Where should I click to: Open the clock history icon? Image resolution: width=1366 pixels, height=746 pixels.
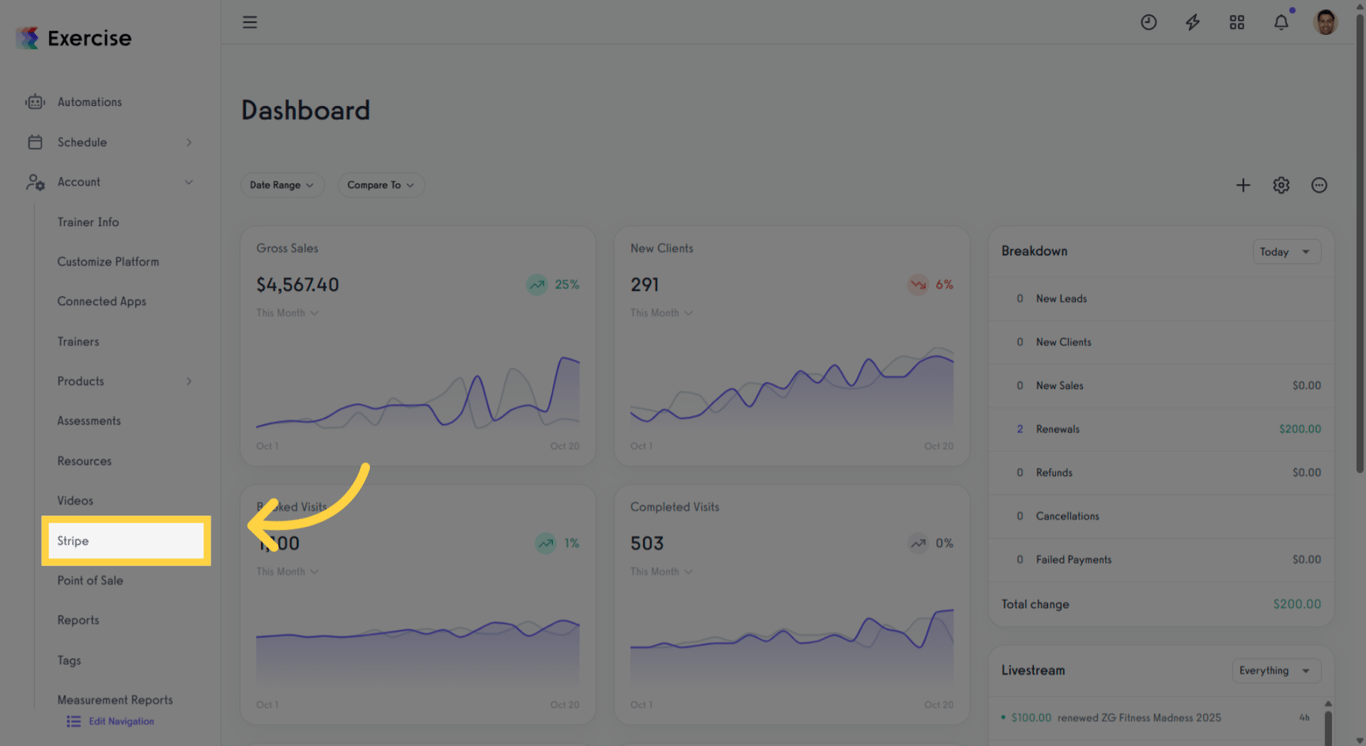click(1149, 22)
